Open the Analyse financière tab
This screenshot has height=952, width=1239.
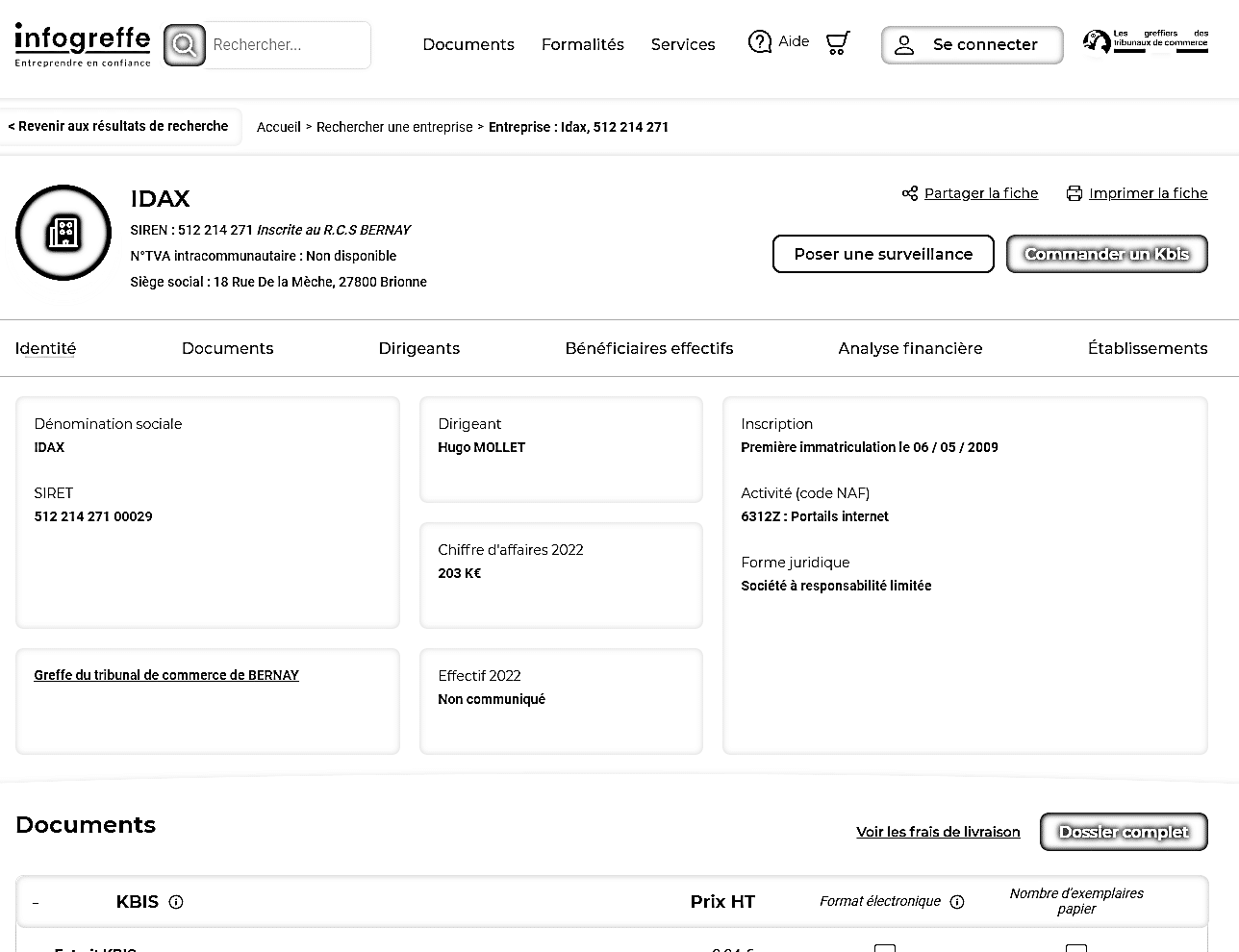coord(910,348)
